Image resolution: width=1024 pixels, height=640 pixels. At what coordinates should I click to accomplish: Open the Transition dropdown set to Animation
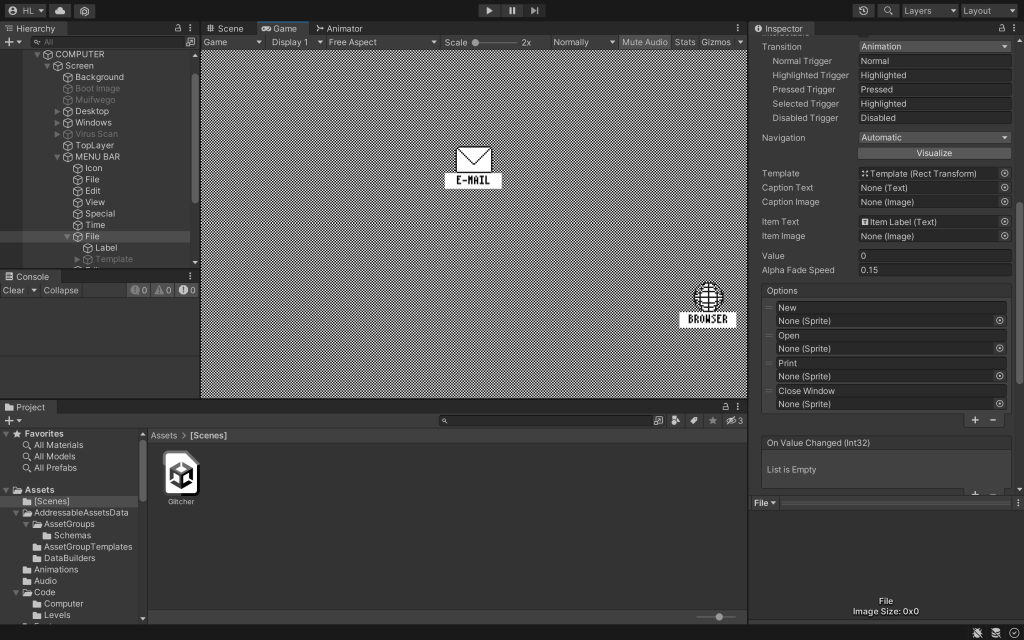[934, 47]
